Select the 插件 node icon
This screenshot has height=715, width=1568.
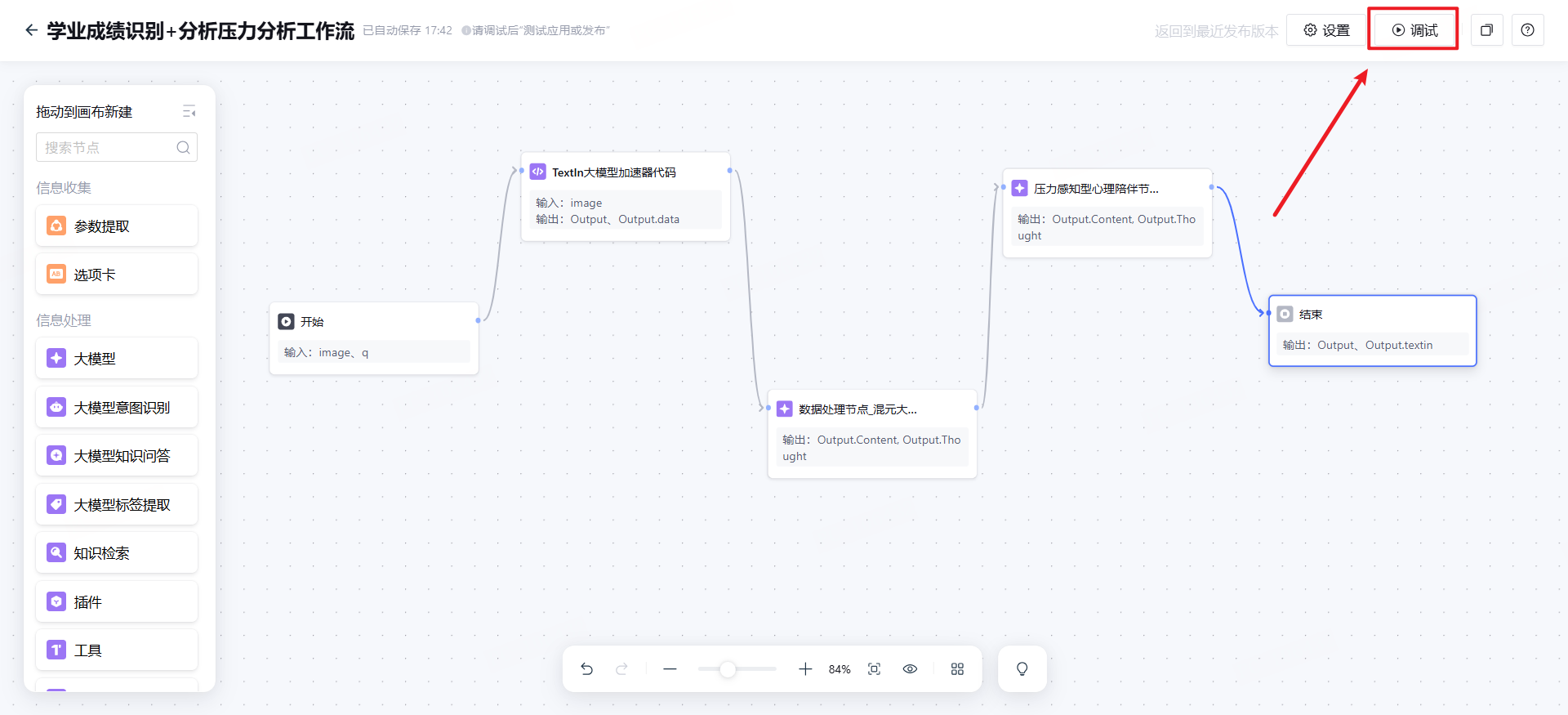tap(56, 601)
